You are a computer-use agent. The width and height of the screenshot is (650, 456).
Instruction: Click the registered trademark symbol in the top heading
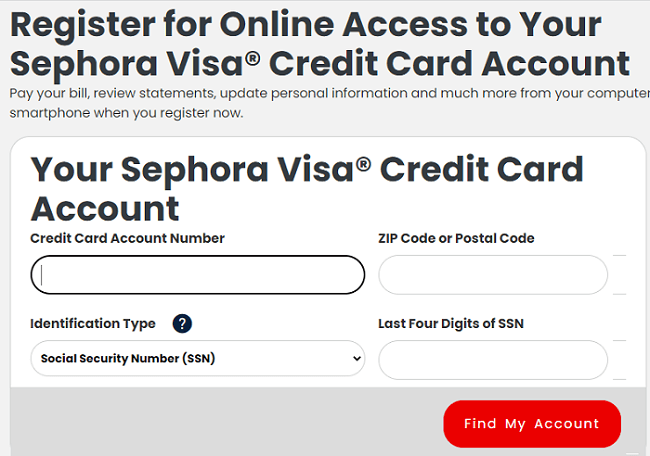[x=252, y=60]
